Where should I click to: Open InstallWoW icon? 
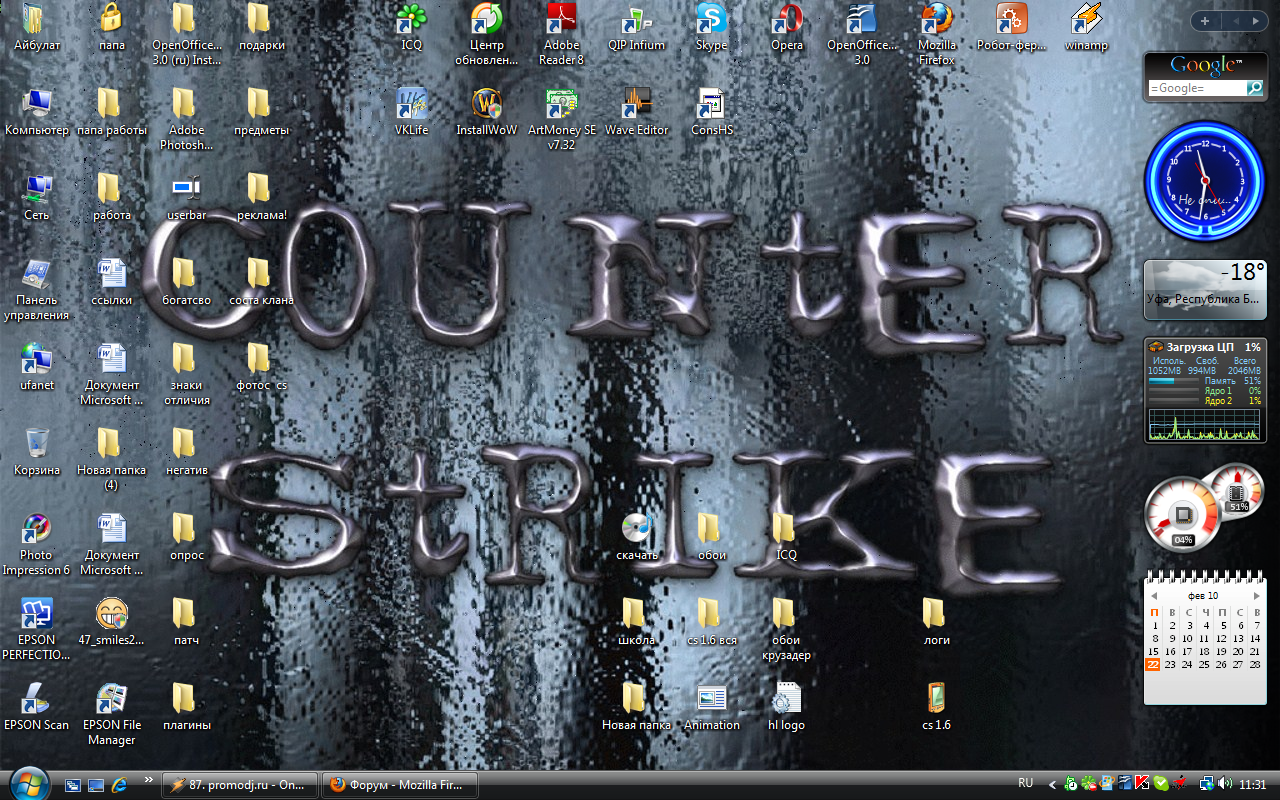tap(486, 103)
